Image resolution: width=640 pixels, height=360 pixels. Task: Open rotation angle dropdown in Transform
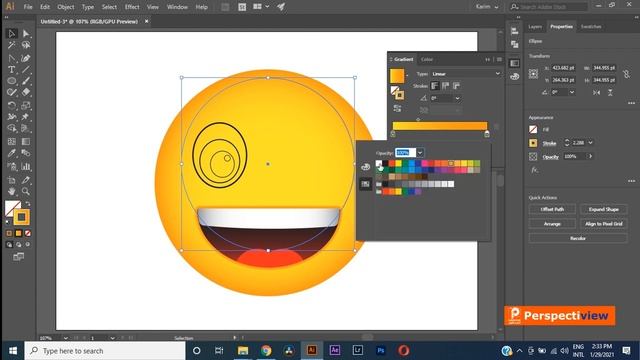coord(572,93)
